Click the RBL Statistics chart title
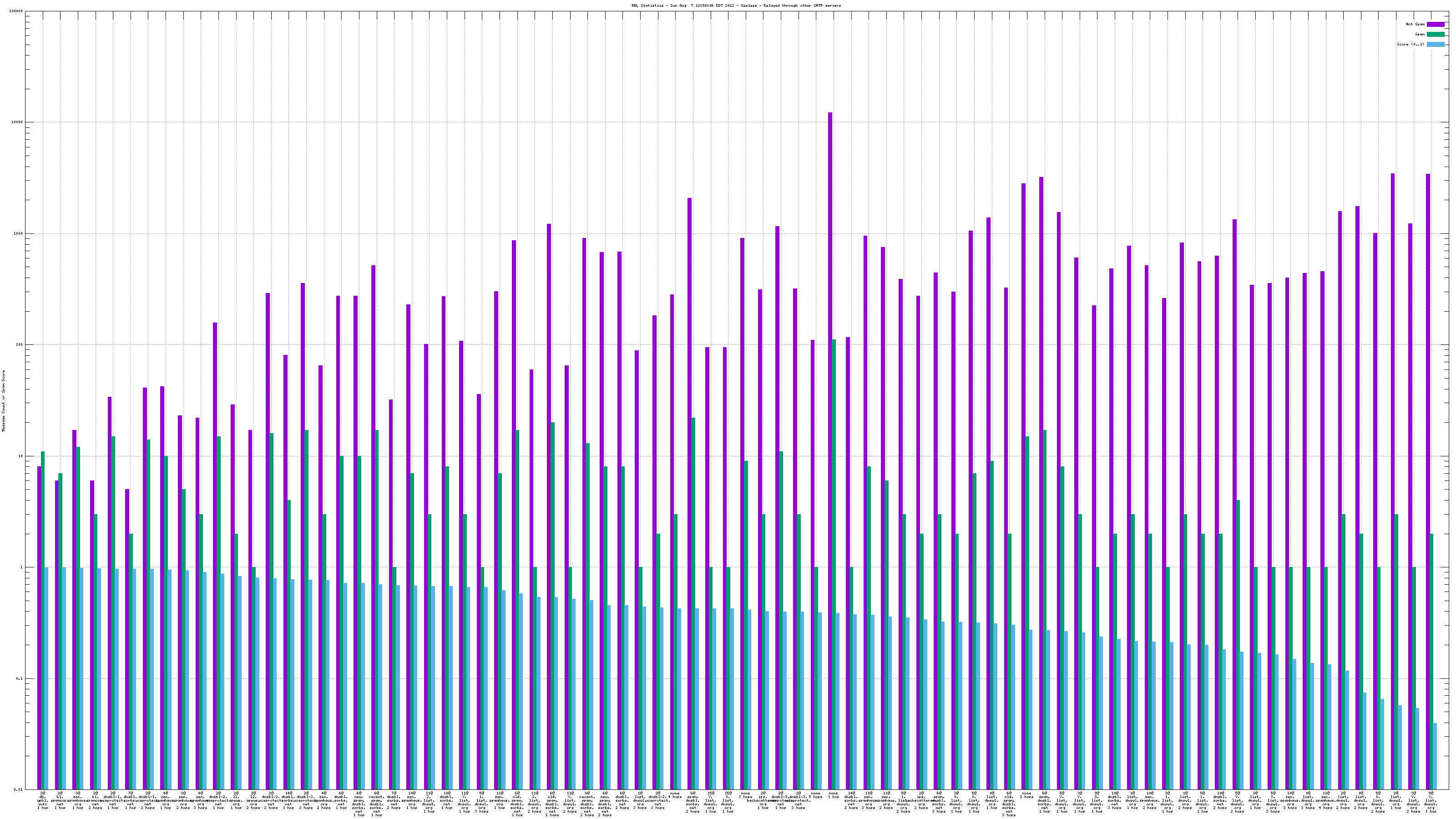The image size is (1456, 819). tap(736, 5)
